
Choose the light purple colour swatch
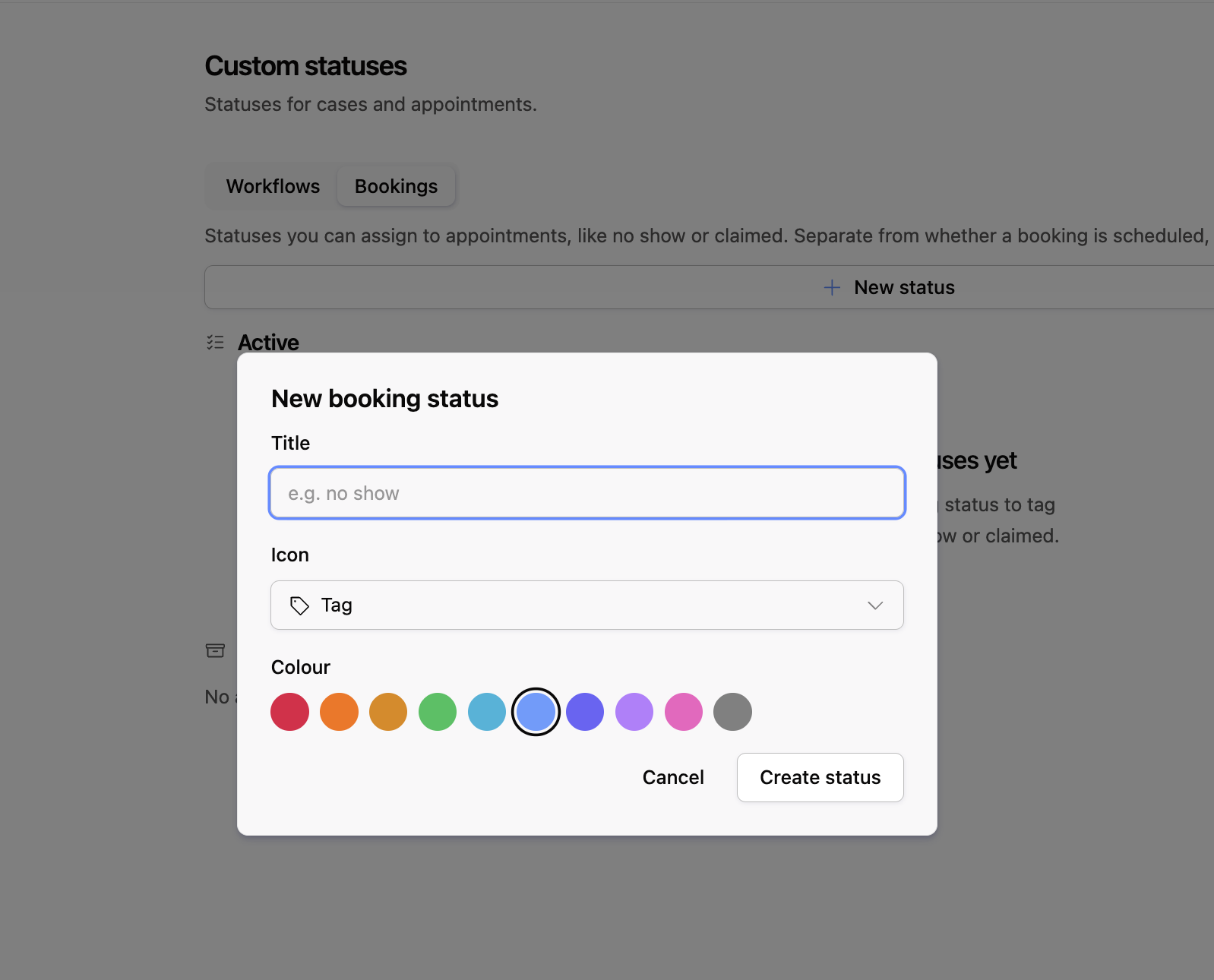click(x=634, y=712)
